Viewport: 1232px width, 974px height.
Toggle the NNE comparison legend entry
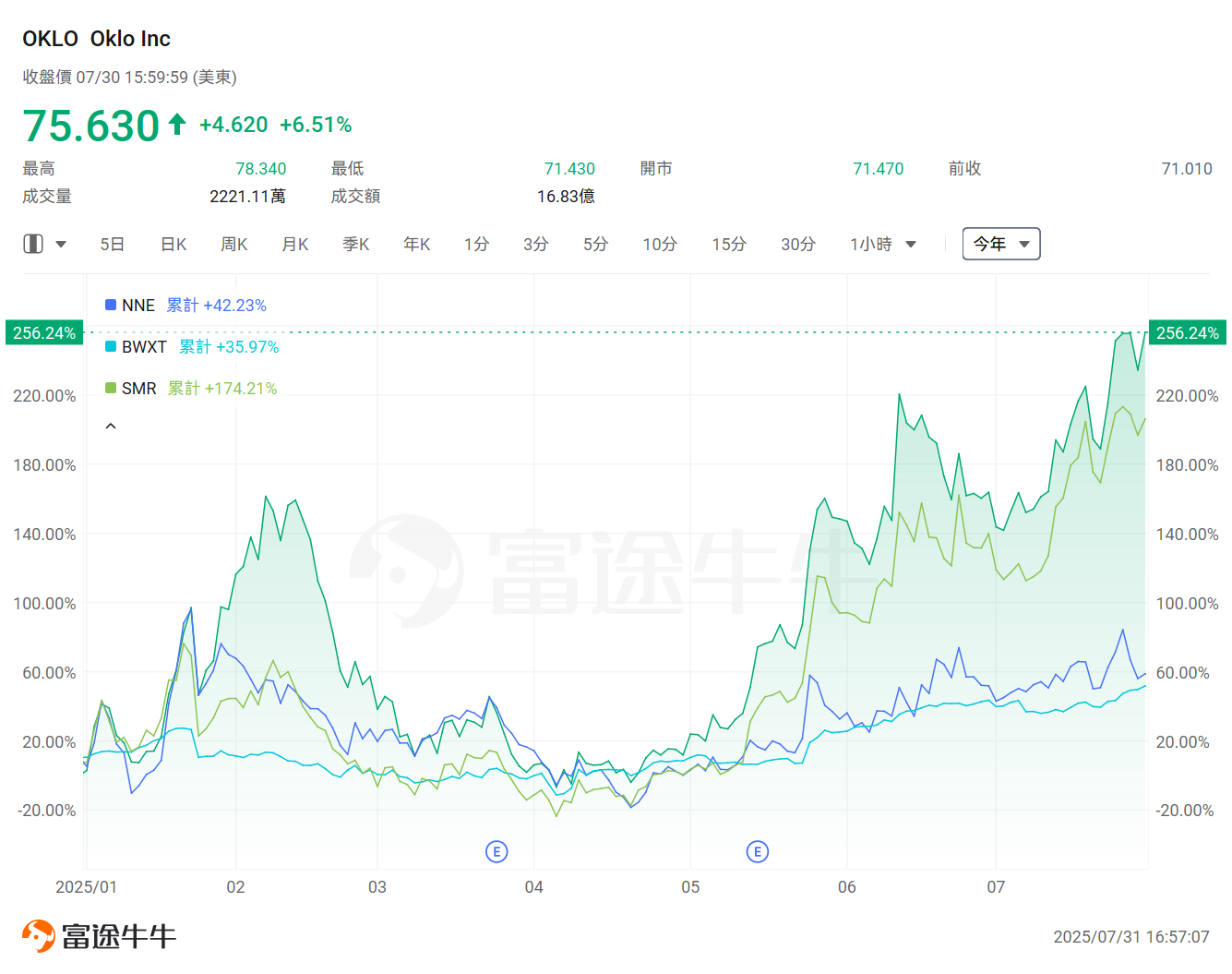click(138, 306)
